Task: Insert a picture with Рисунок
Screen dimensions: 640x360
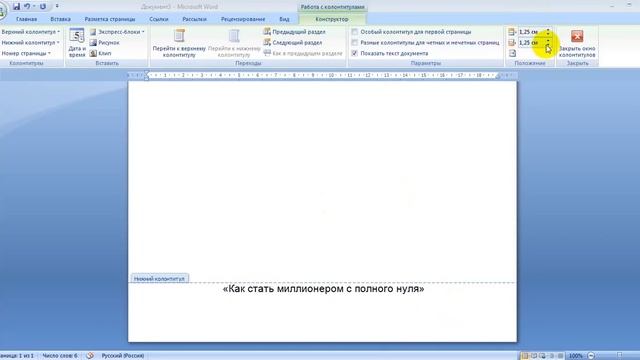Action: point(104,42)
